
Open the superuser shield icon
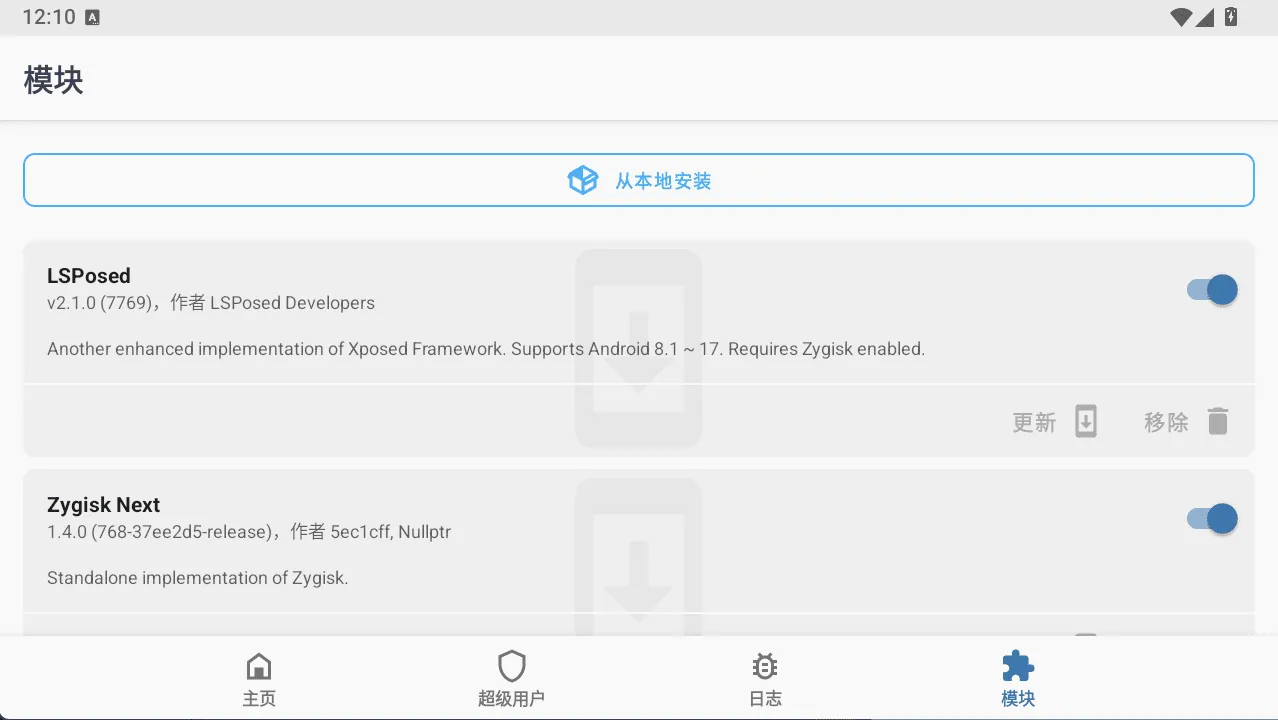click(512, 666)
